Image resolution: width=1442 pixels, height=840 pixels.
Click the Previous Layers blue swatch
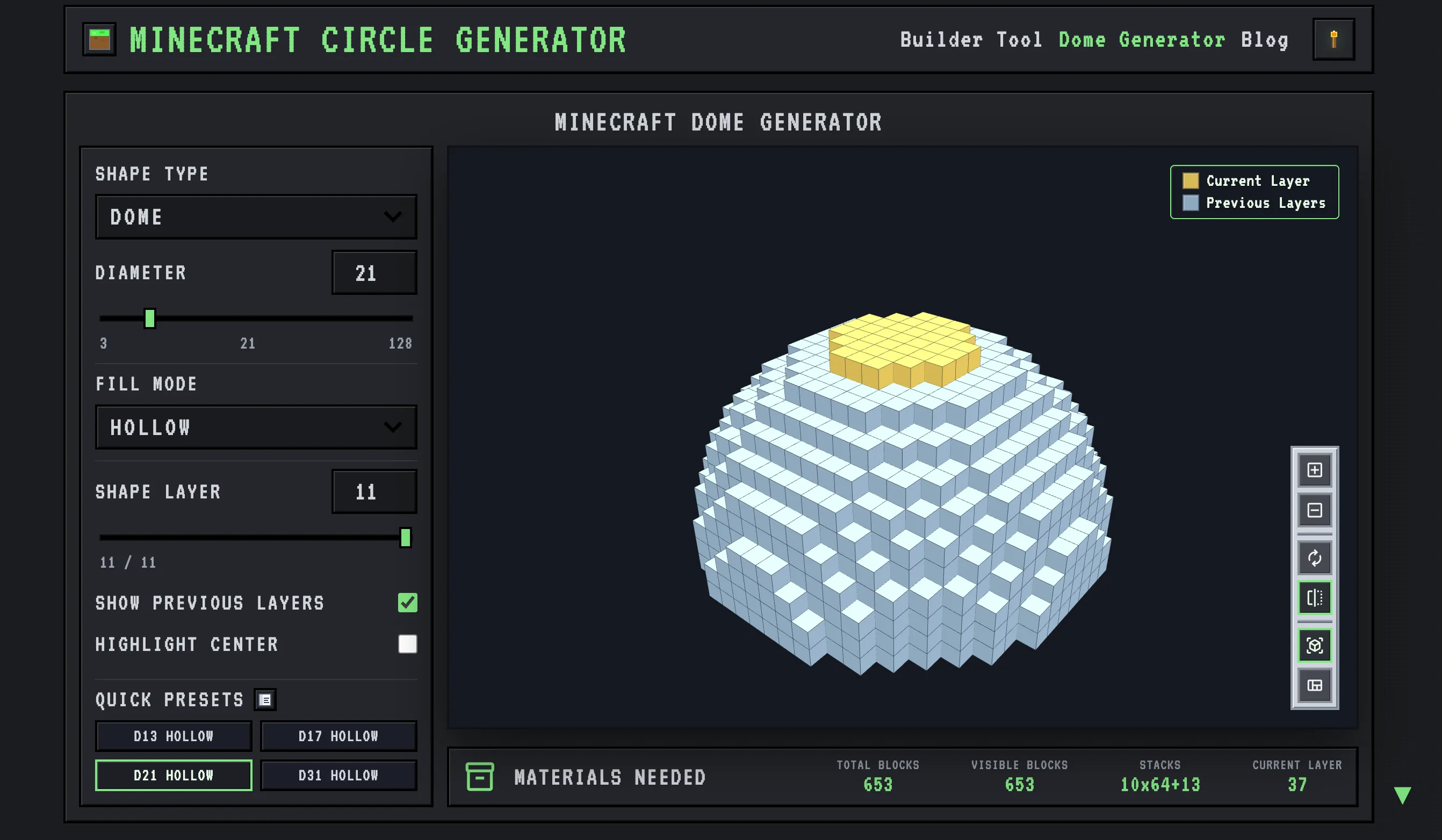point(1190,202)
